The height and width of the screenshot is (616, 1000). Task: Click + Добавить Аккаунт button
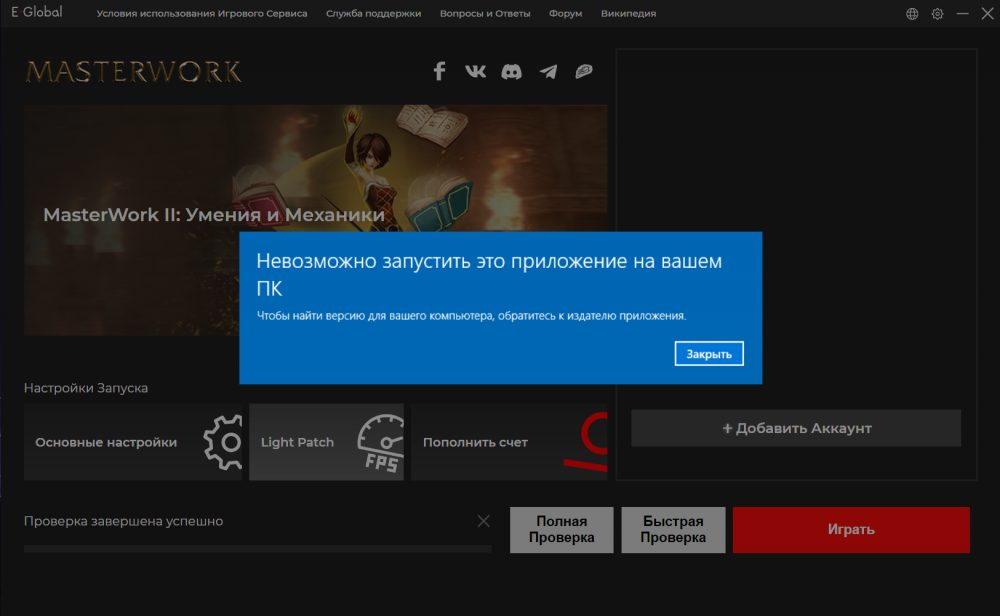796,428
